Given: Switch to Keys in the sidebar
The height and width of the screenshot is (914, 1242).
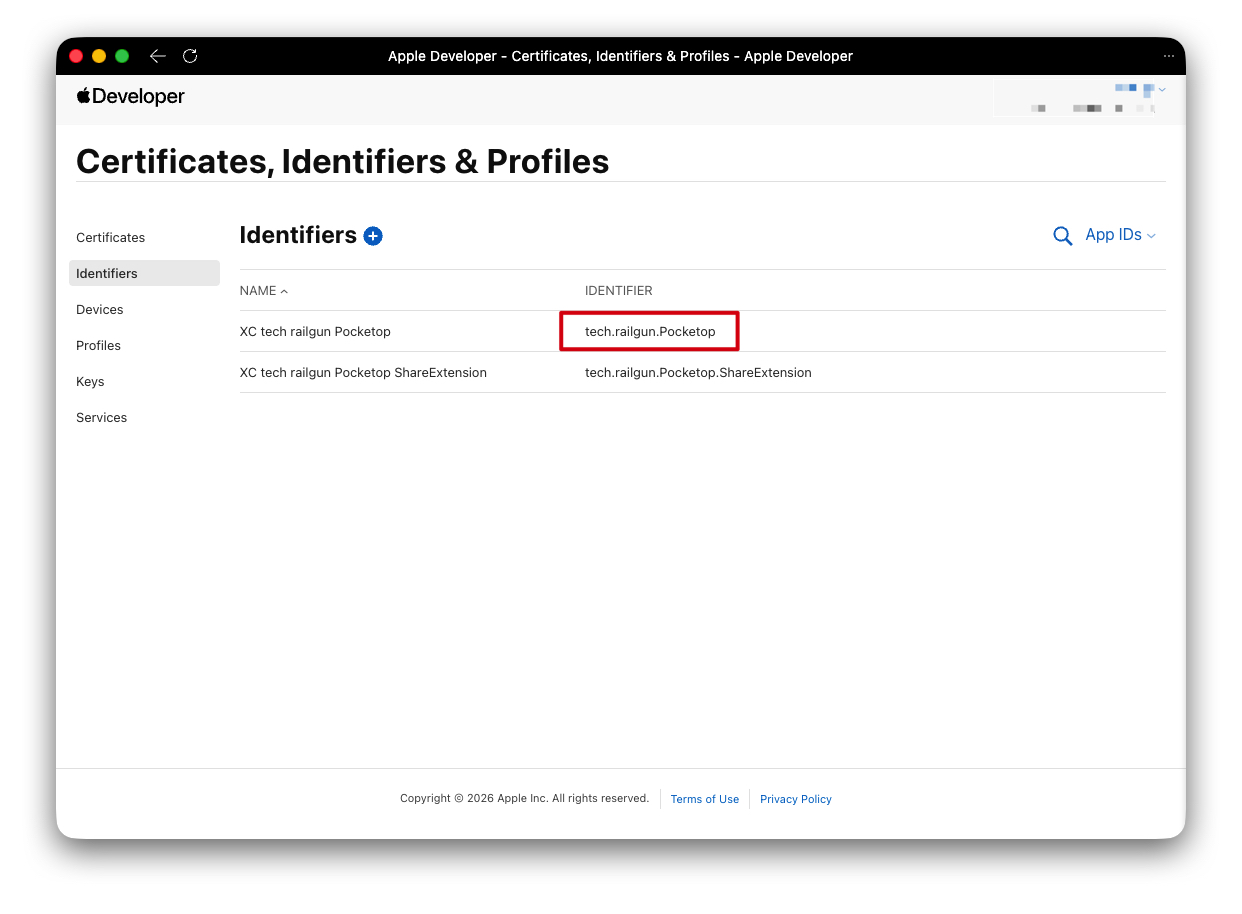Looking at the screenshot, I should pos(90,382).
